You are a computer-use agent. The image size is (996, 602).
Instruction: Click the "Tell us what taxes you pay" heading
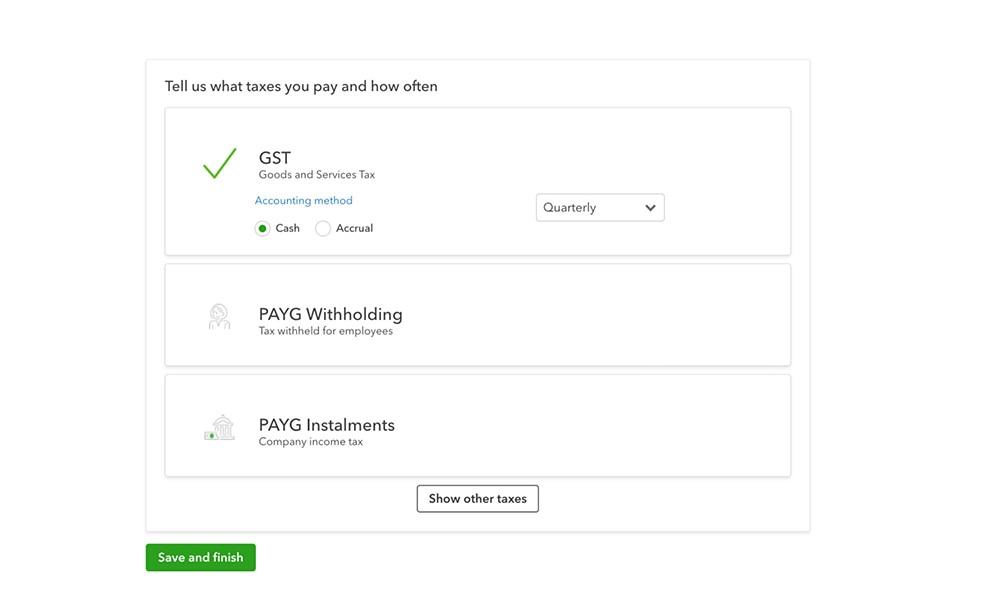[x=301, y=86]
